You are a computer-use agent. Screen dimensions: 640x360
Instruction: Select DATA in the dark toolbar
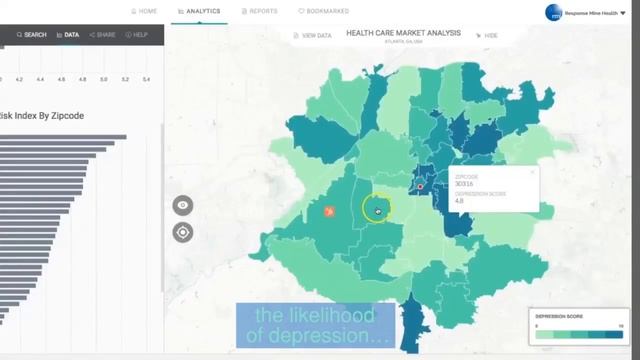pos(68,35)
